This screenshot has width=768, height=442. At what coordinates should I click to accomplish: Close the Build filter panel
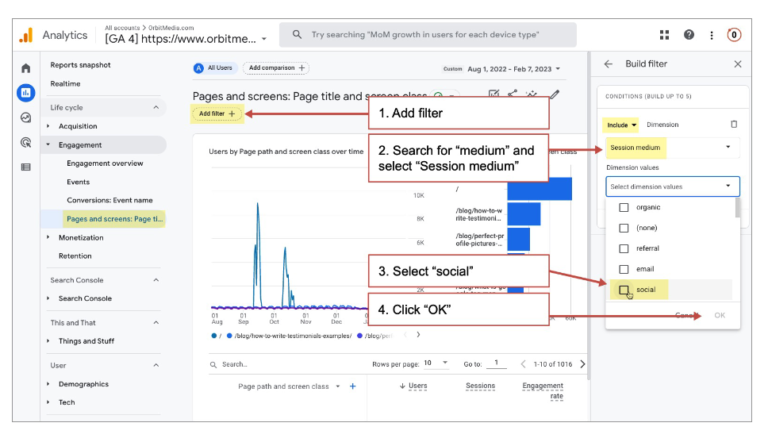click(738, 64)
